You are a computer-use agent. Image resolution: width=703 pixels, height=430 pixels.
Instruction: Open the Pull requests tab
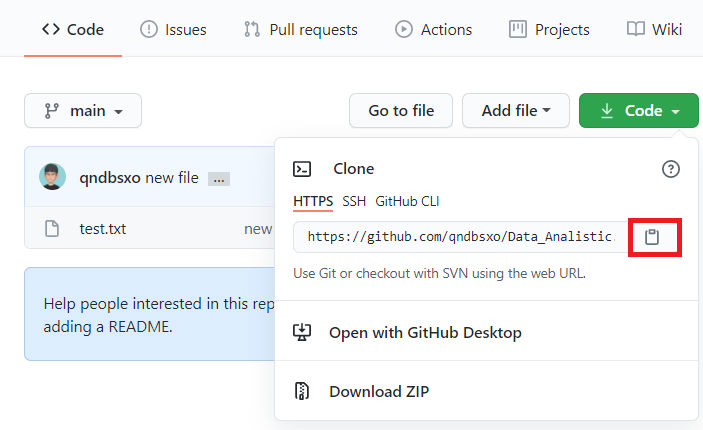pos(300,29)
